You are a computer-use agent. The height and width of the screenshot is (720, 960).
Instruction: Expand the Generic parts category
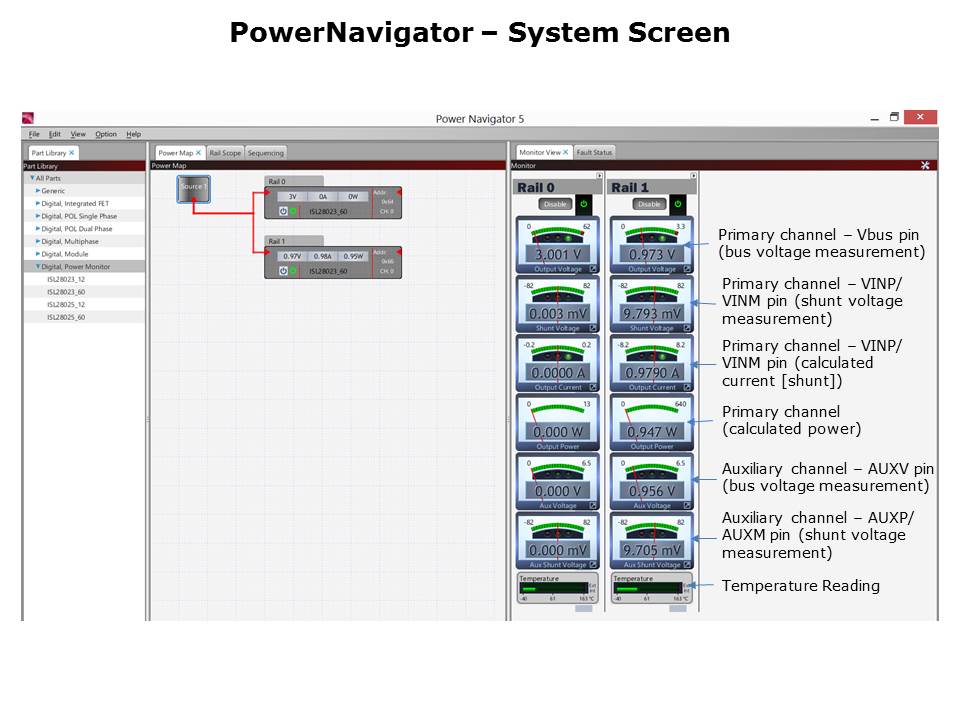coord(38,191)
